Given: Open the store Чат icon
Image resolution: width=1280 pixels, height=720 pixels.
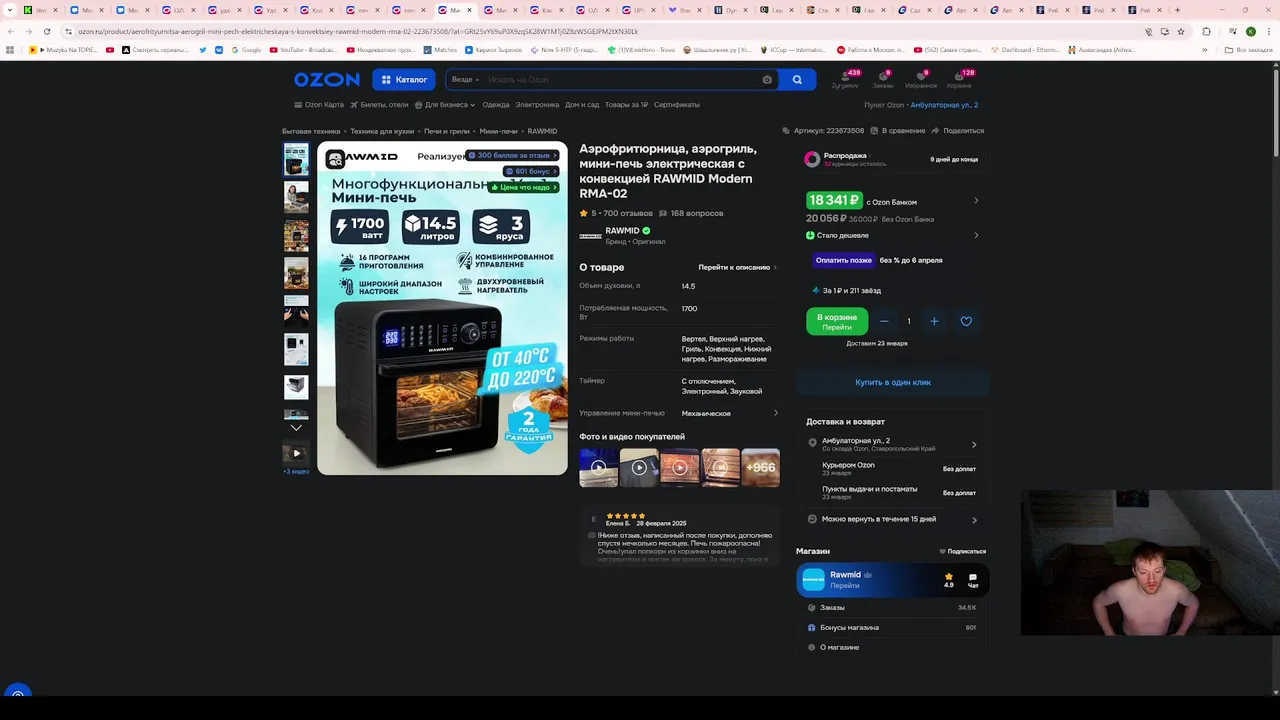Looking at the screenshot, I should [x=972, y=579].
